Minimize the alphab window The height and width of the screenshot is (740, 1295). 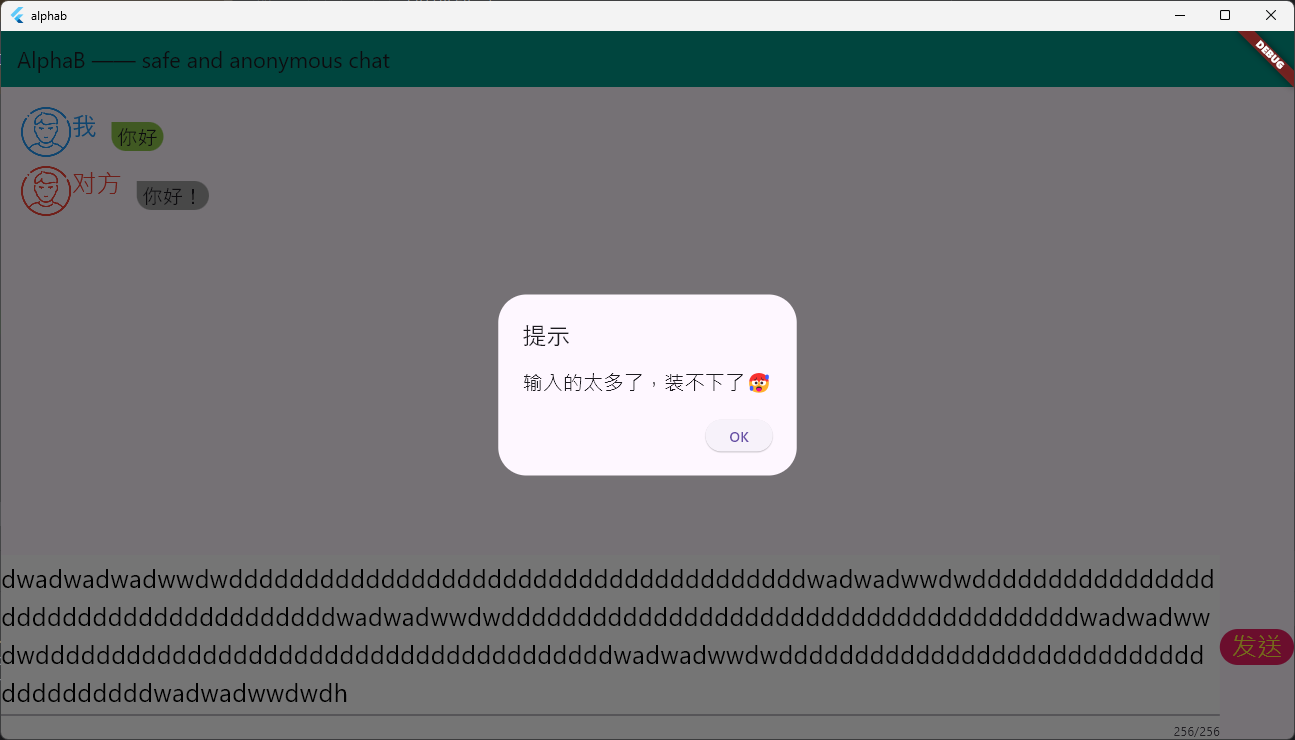pyautogui.click(x=1179, y=15)
